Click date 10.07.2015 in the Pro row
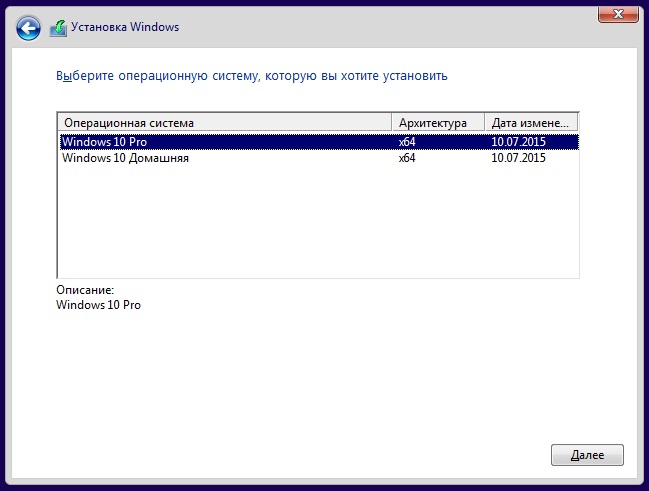This screenshot has height=491, width=649. 518,142
